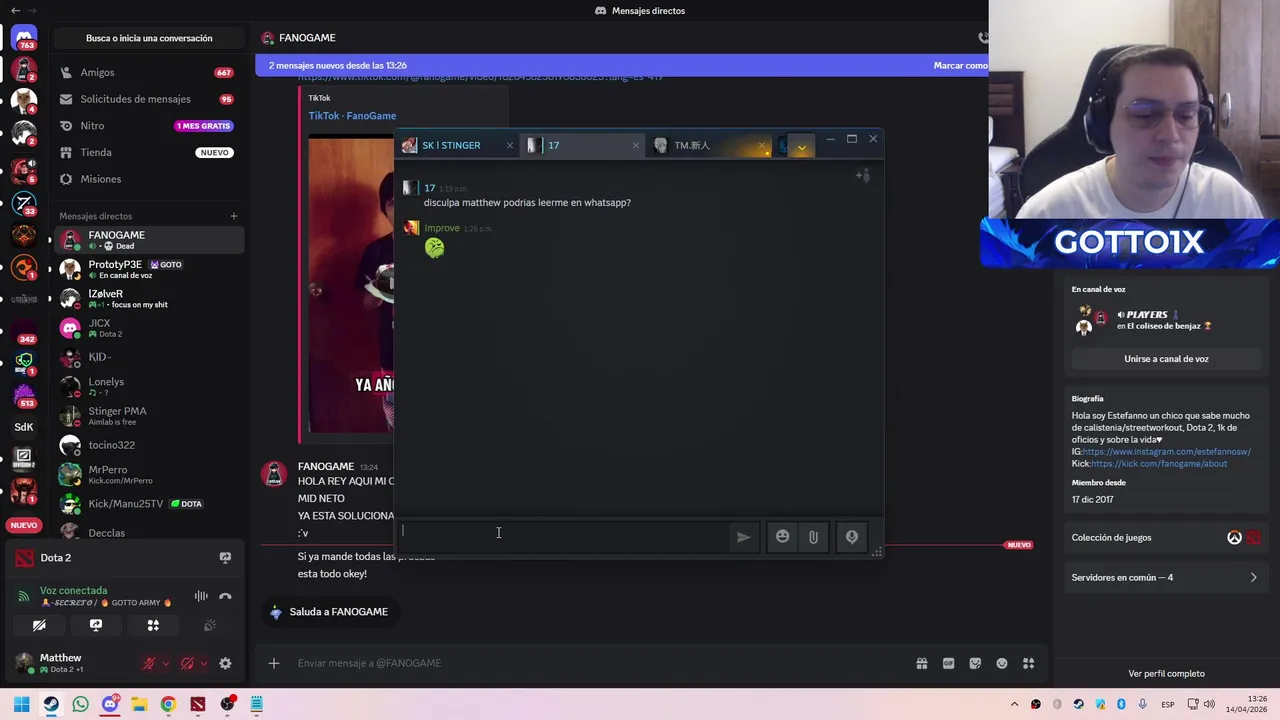Viewport: 1280px width, 720px height.
Task: Open the Amigos friends list
Action: click(148, 73)
